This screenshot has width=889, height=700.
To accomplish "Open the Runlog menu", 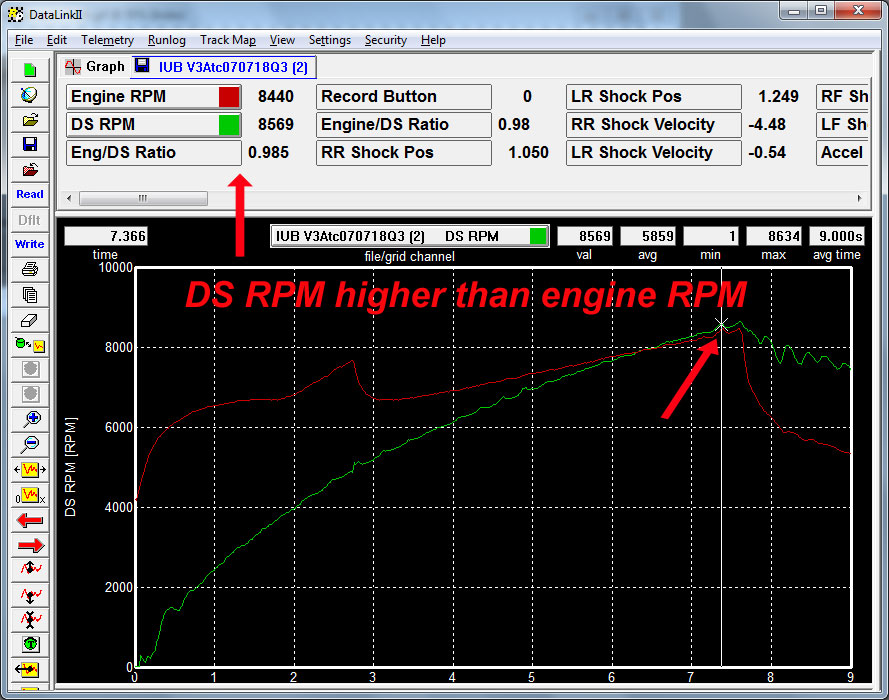I will (x=166, y=40).
